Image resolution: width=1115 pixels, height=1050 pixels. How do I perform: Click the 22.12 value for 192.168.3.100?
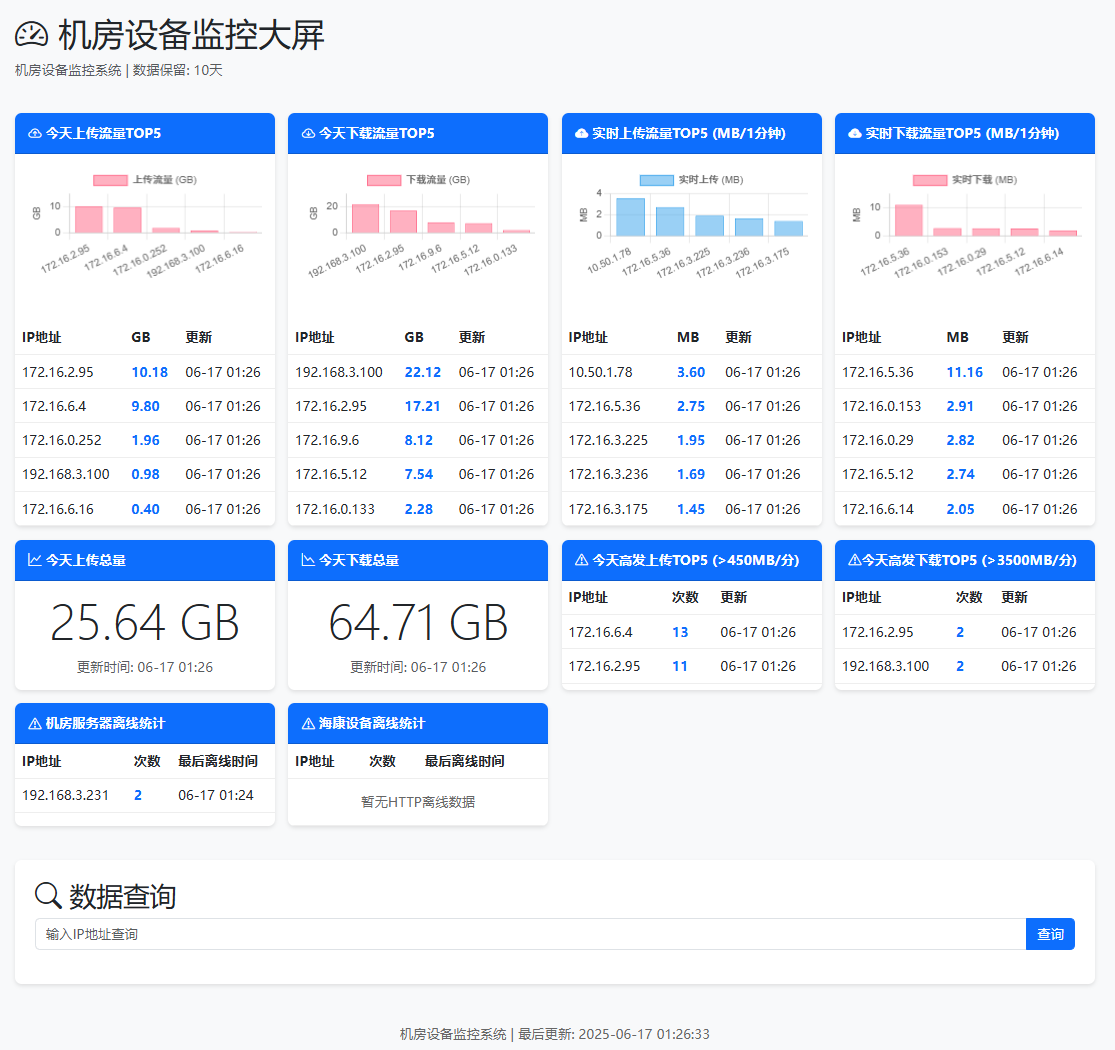click(422, 372)
